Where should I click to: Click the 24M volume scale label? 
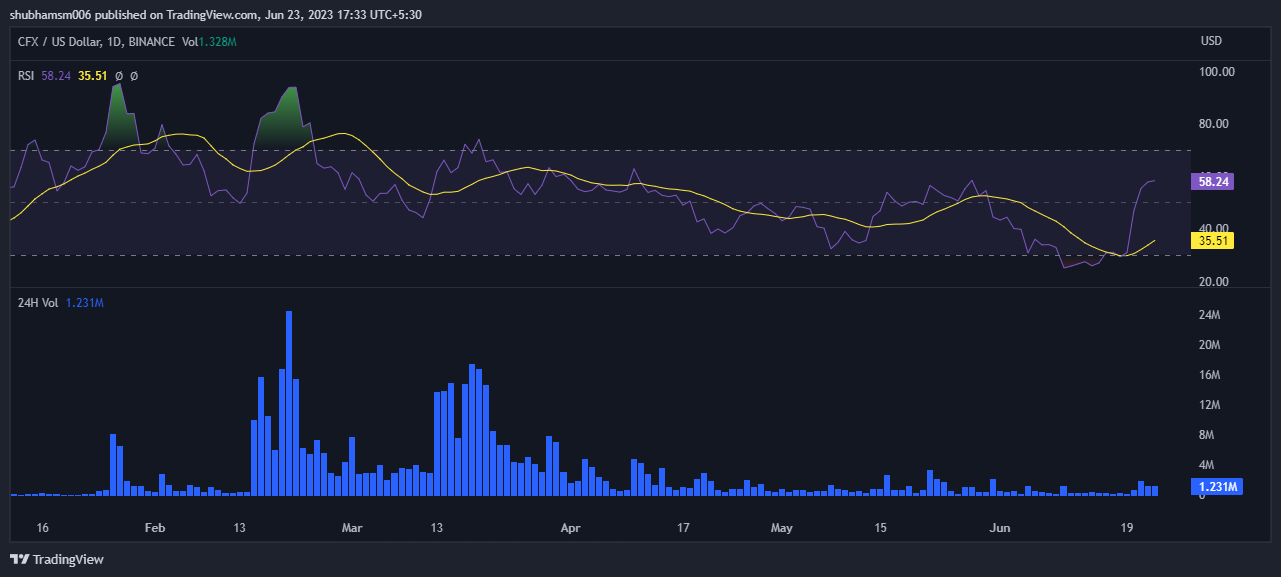[x=1210, y=316]
